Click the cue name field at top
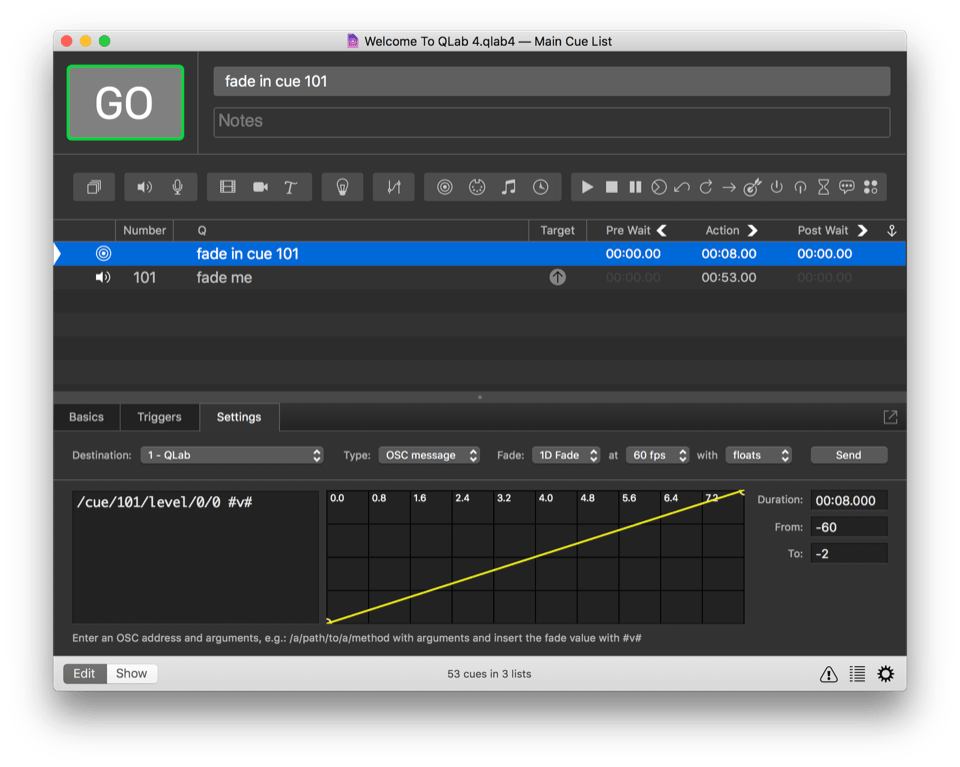This screenshot has width=960, height=767. (552, 81)
